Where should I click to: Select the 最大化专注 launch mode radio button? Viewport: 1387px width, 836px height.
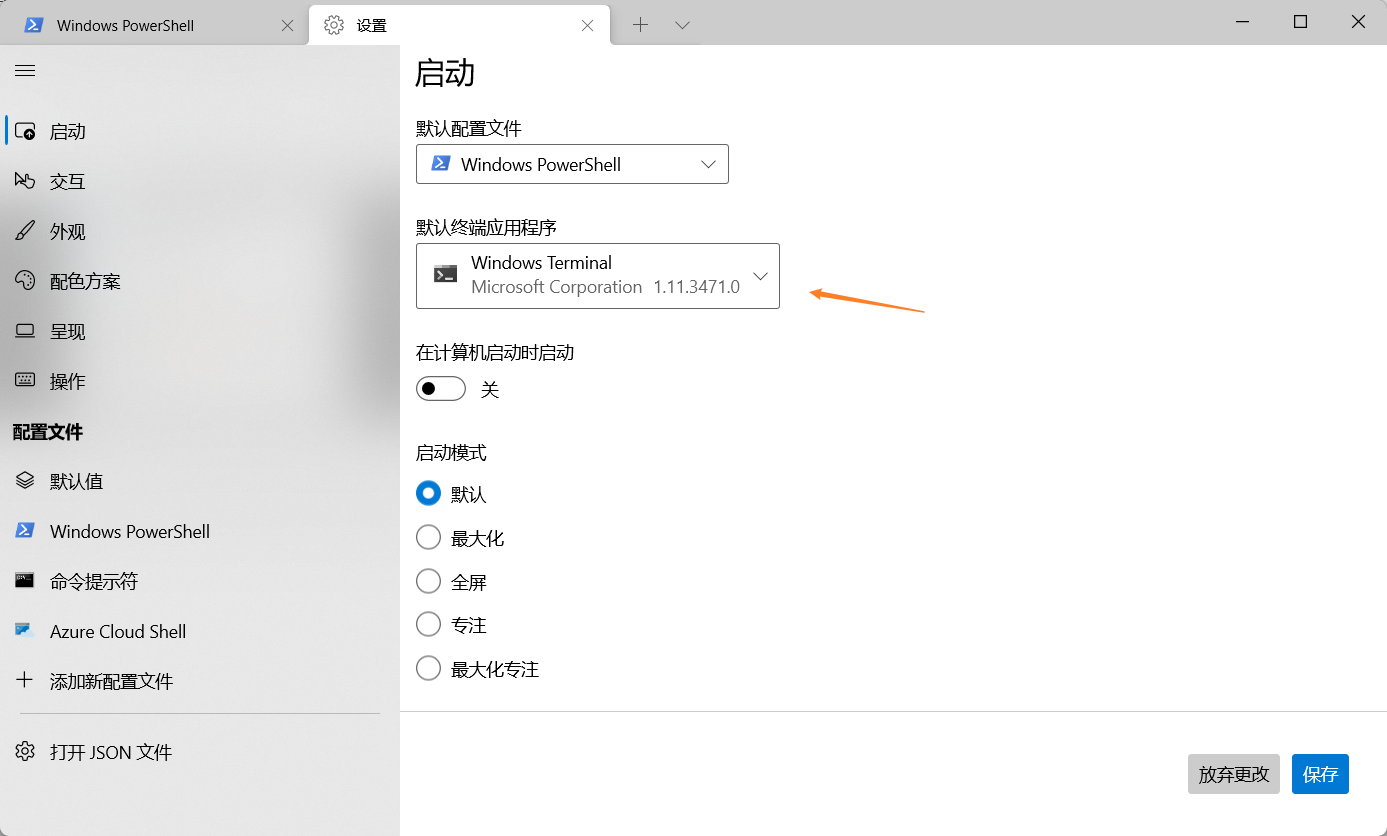click(428, 668)
